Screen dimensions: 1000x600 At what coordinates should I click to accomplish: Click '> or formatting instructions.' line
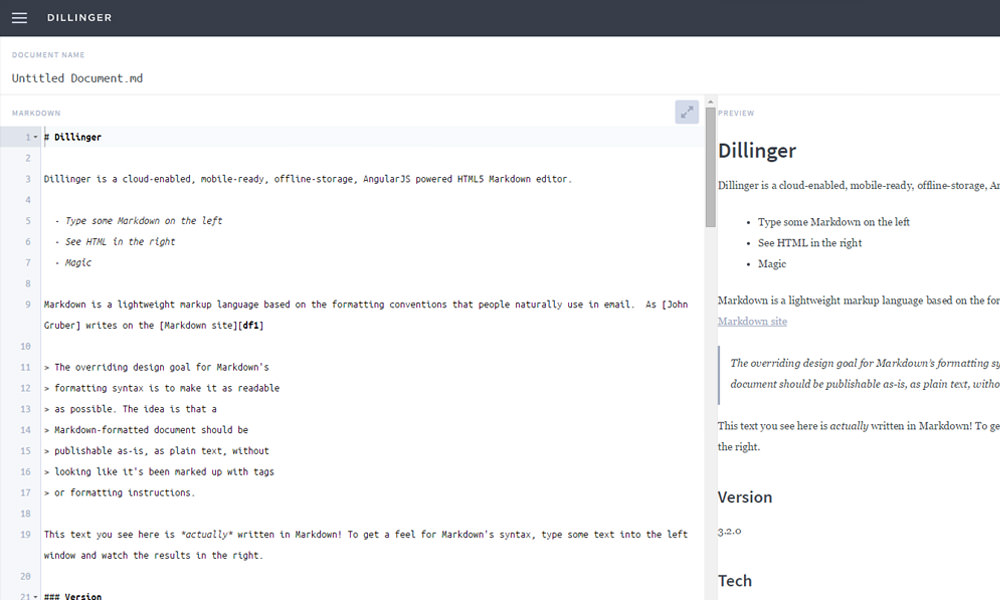119,493
